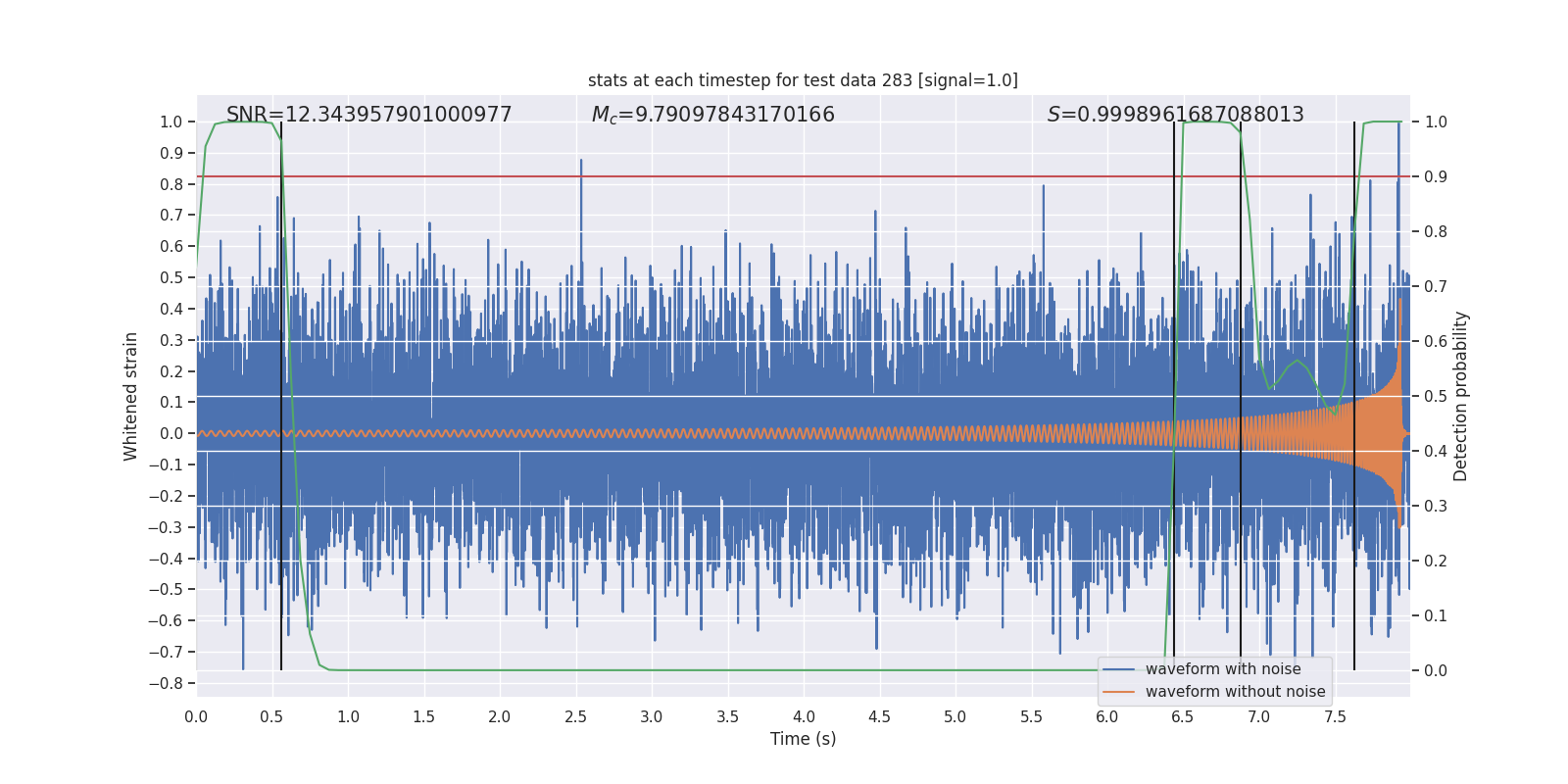
Task: Select the S=0.9998961687088013 annotation
Action: point(1176,115)
